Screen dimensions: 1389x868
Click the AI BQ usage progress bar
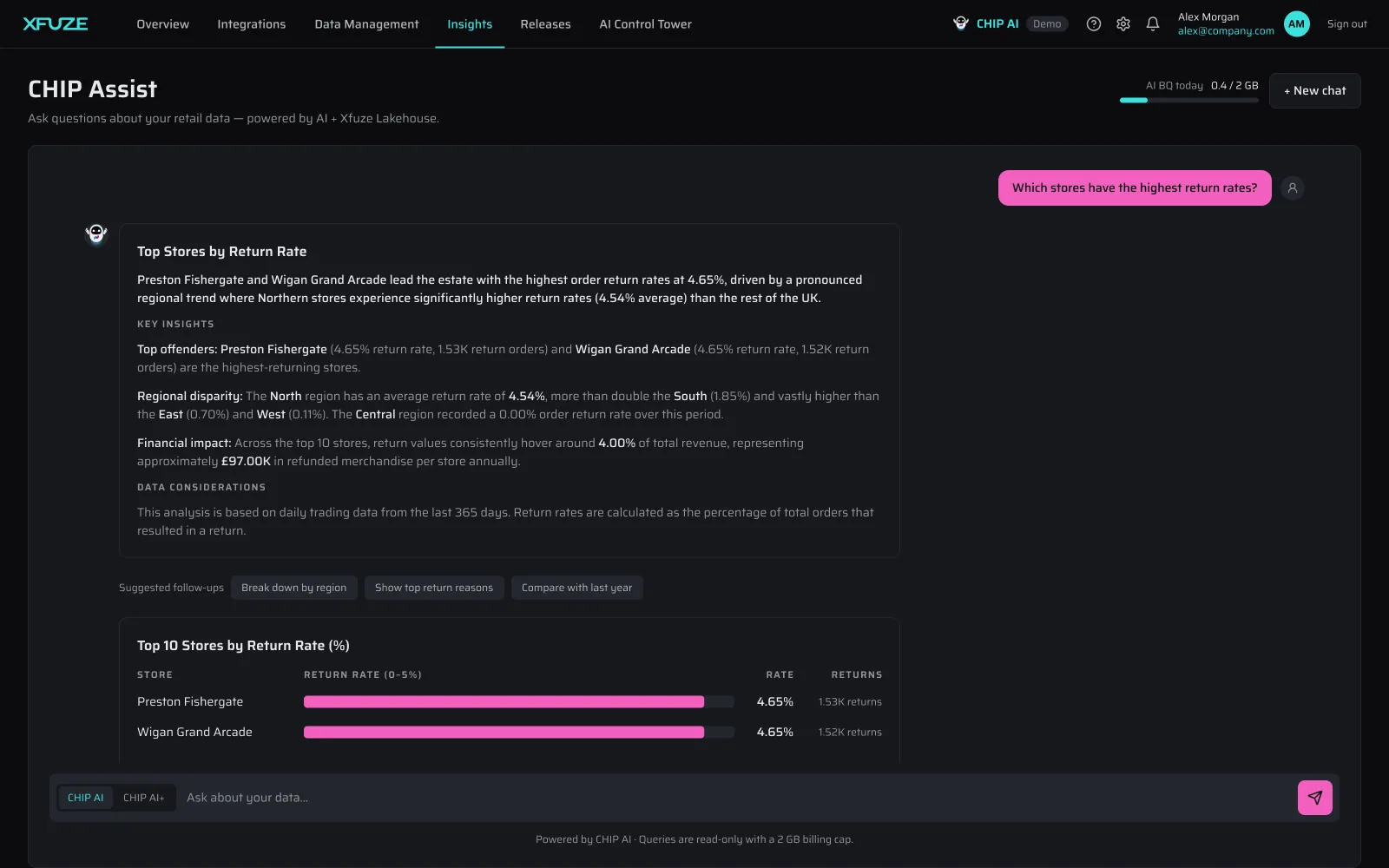point(1188,101)
